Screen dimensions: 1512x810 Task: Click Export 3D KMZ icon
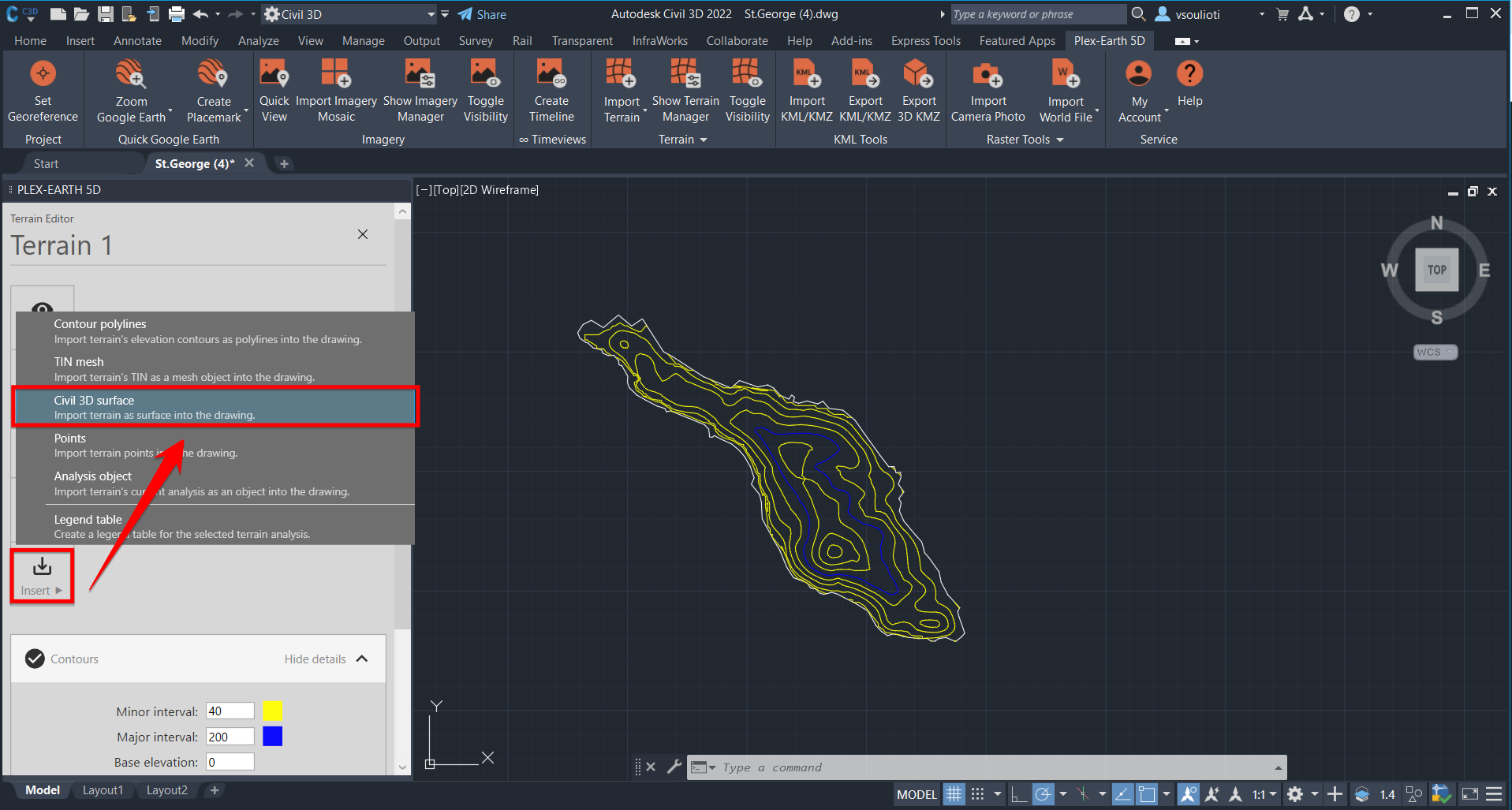point(918,74)
